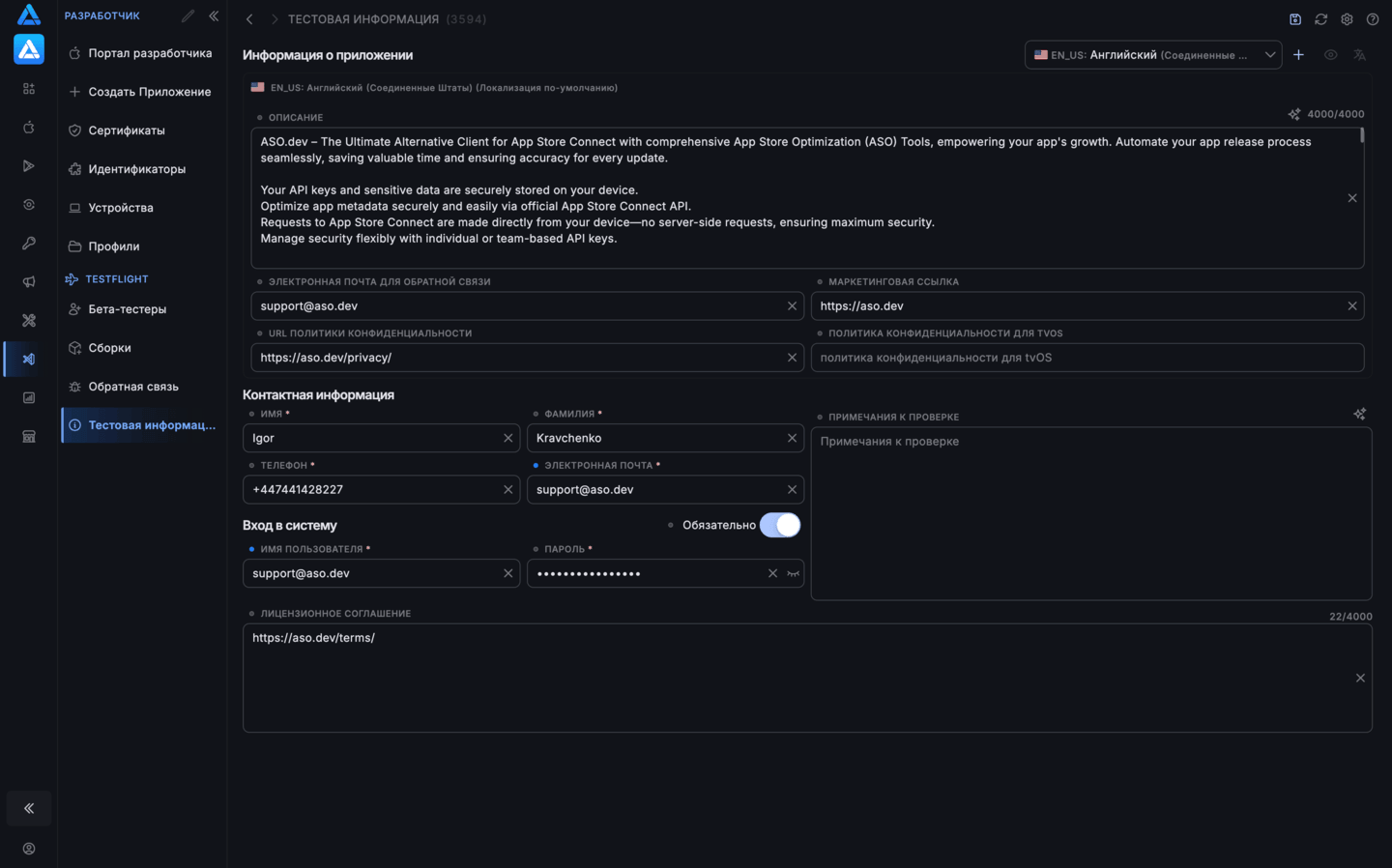Expand the icon rail with bottom double-chevron
Viewport: 1392px width, 868px height.
29,808
